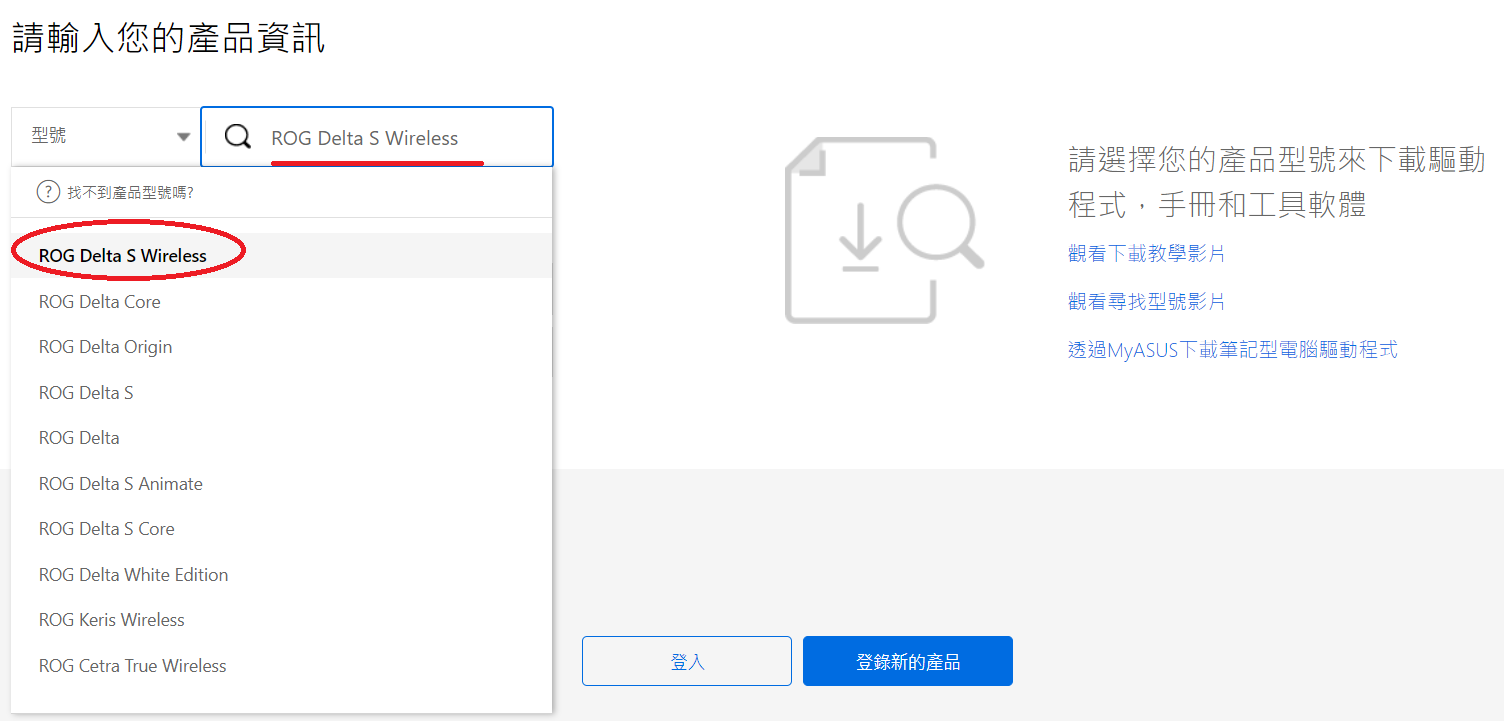Open the 型號 dropdown
Image resolution: width=1504 pixels, height=721 pixels.
tap(105, 136)
